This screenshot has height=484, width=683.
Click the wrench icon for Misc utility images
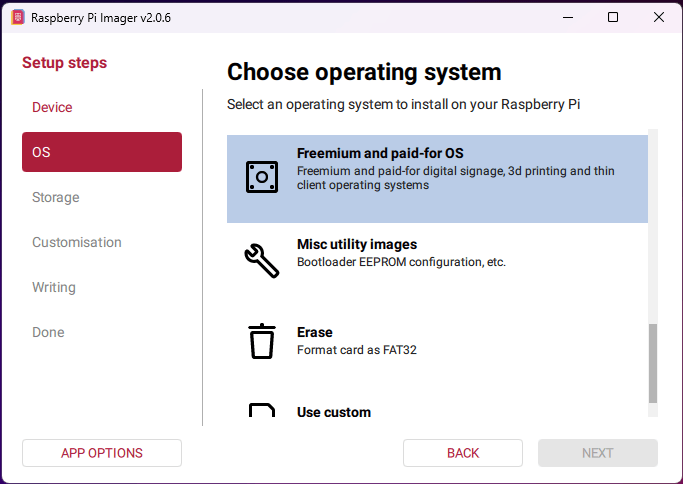(x=261, y=260)
